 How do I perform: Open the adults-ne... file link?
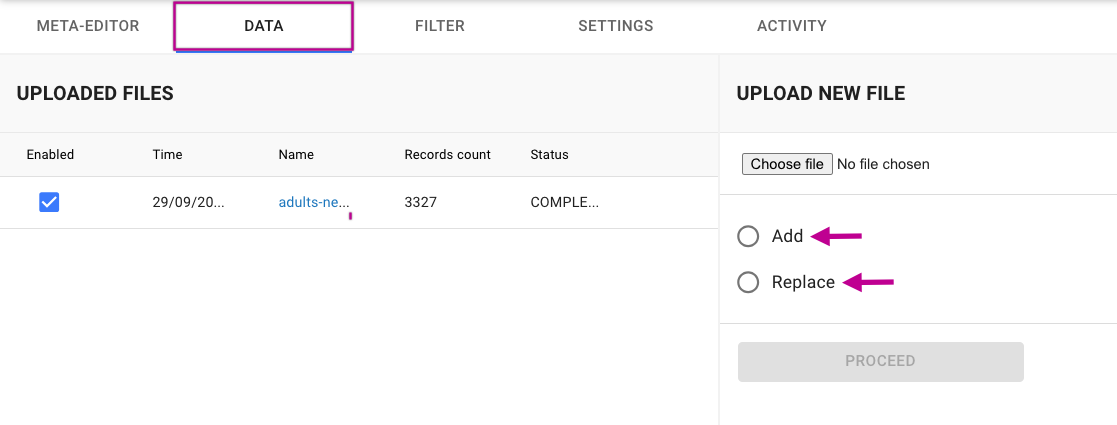point(314,202)
